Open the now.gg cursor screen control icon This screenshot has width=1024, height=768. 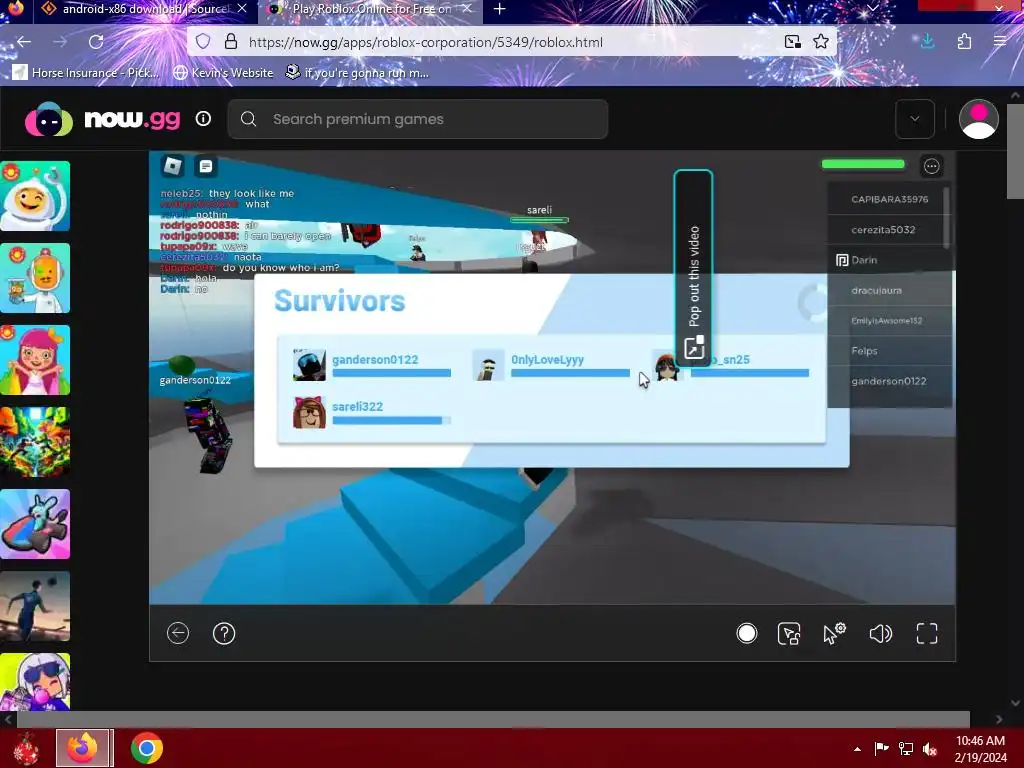[x=789, y=633]
